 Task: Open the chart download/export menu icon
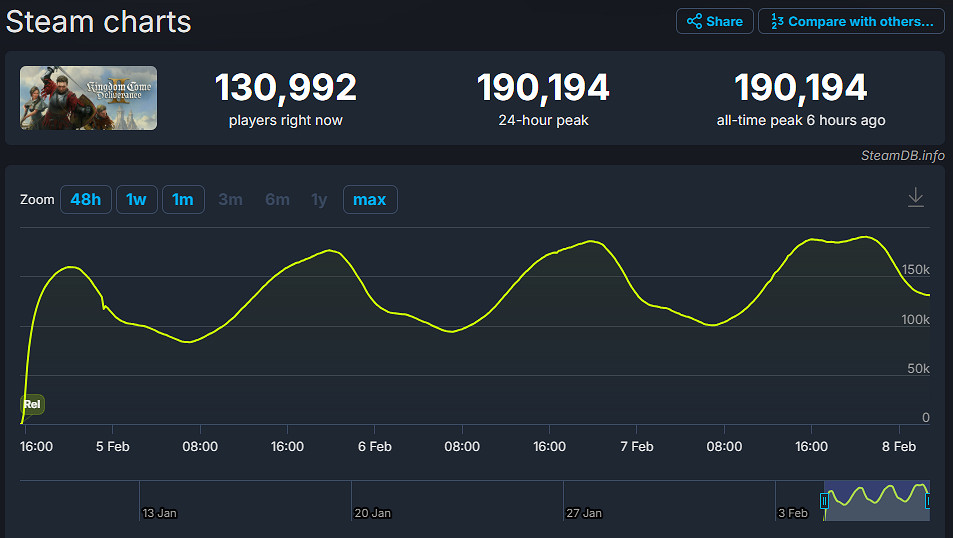(x=915, y=198)
